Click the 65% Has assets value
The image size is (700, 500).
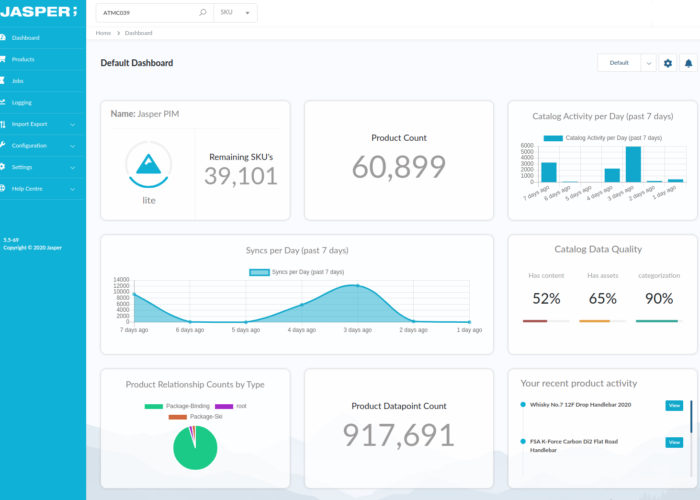click(x=603, y=298)
